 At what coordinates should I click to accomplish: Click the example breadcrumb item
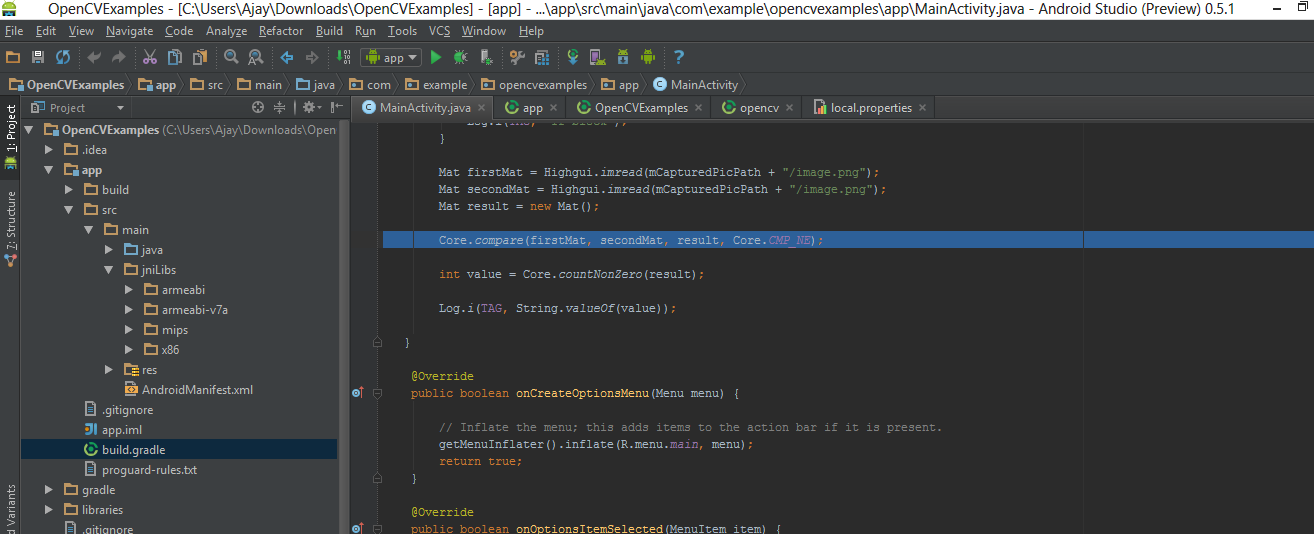coord(436,85)
